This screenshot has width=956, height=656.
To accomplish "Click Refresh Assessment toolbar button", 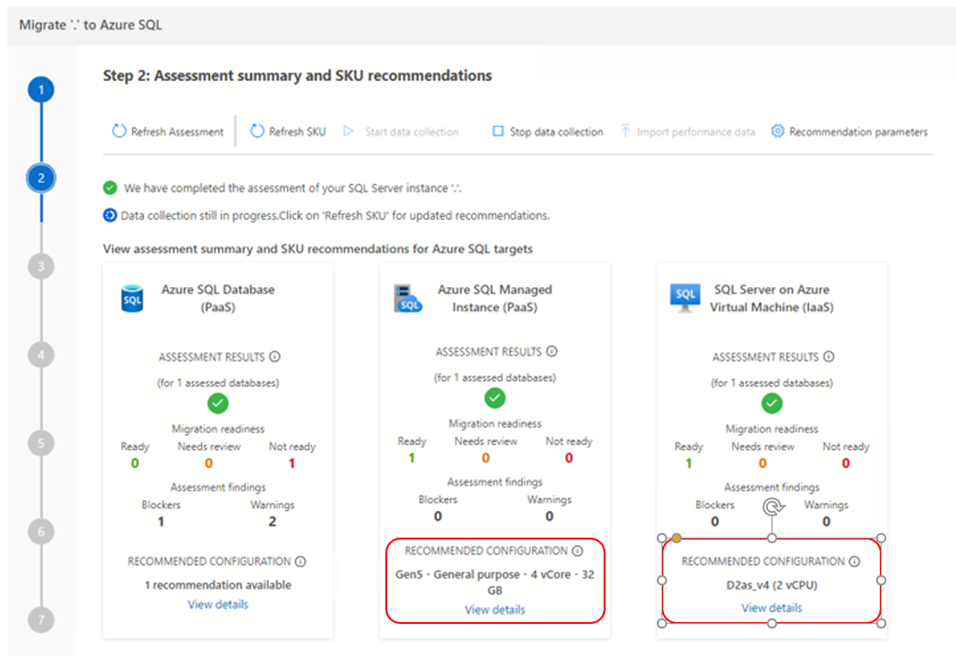I will tap(168, 132).
